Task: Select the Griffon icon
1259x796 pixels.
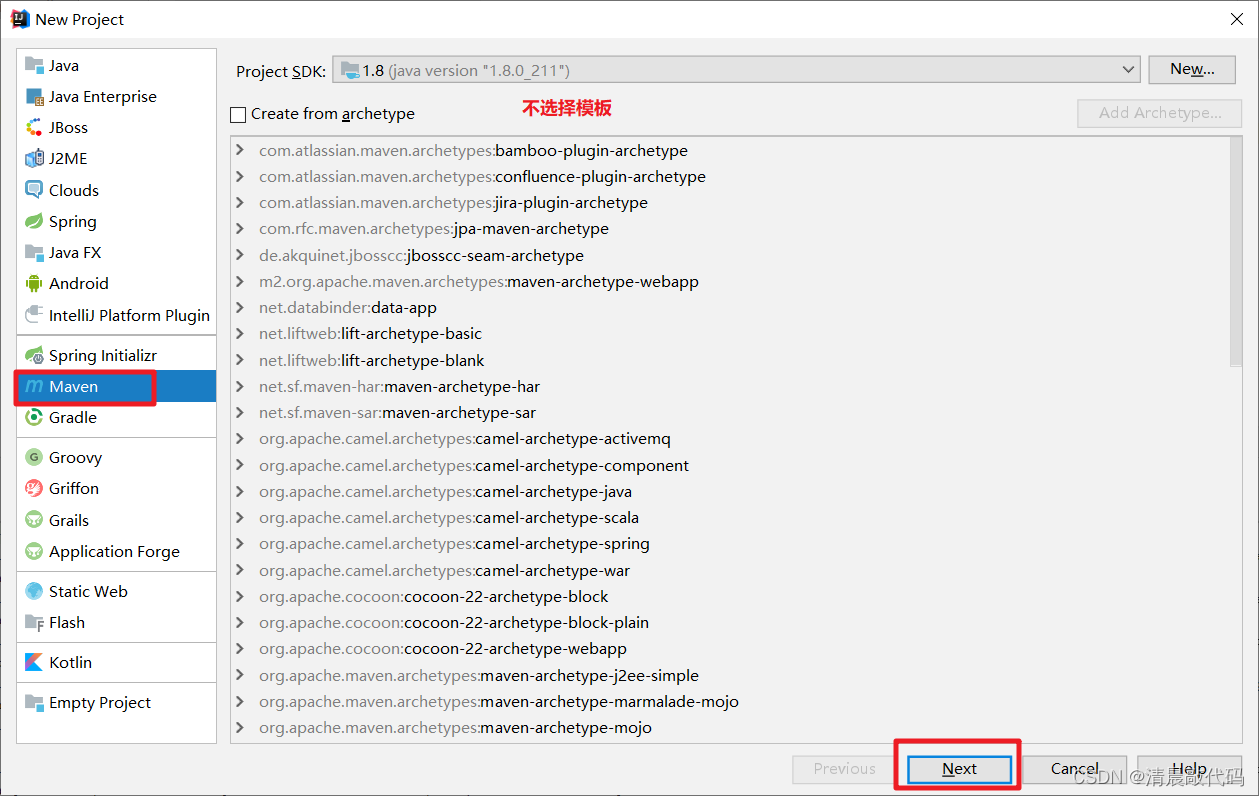Action: coord(34,489)
